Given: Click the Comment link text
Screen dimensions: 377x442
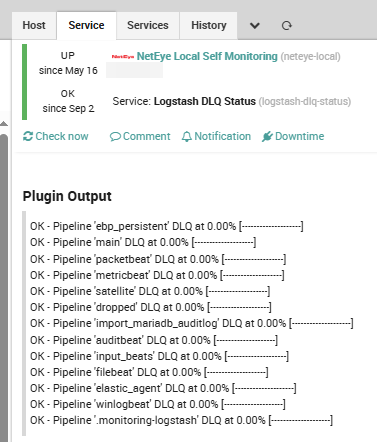Looking at the screenshot, I should click(147, 136).
